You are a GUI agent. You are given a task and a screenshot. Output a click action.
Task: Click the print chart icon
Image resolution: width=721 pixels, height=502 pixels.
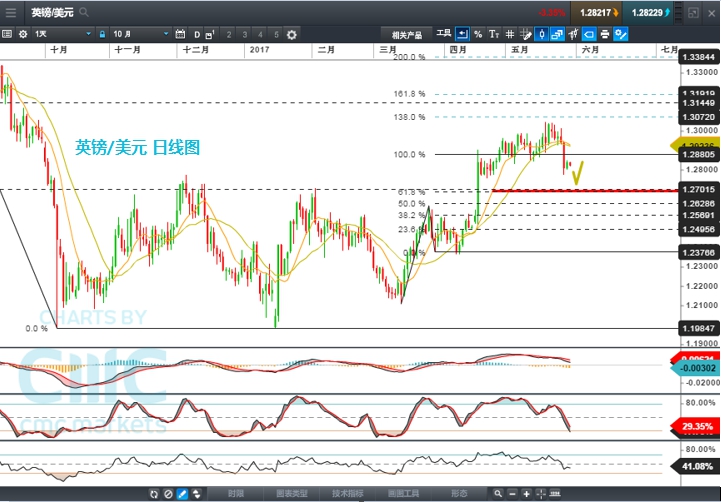click(606, 34)
